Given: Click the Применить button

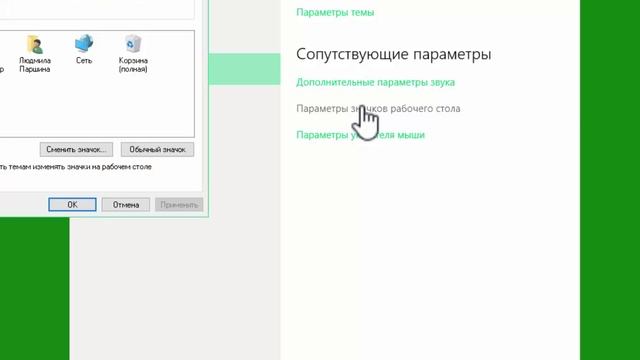Looking at the screenshot, I should [x=179, y=204].
